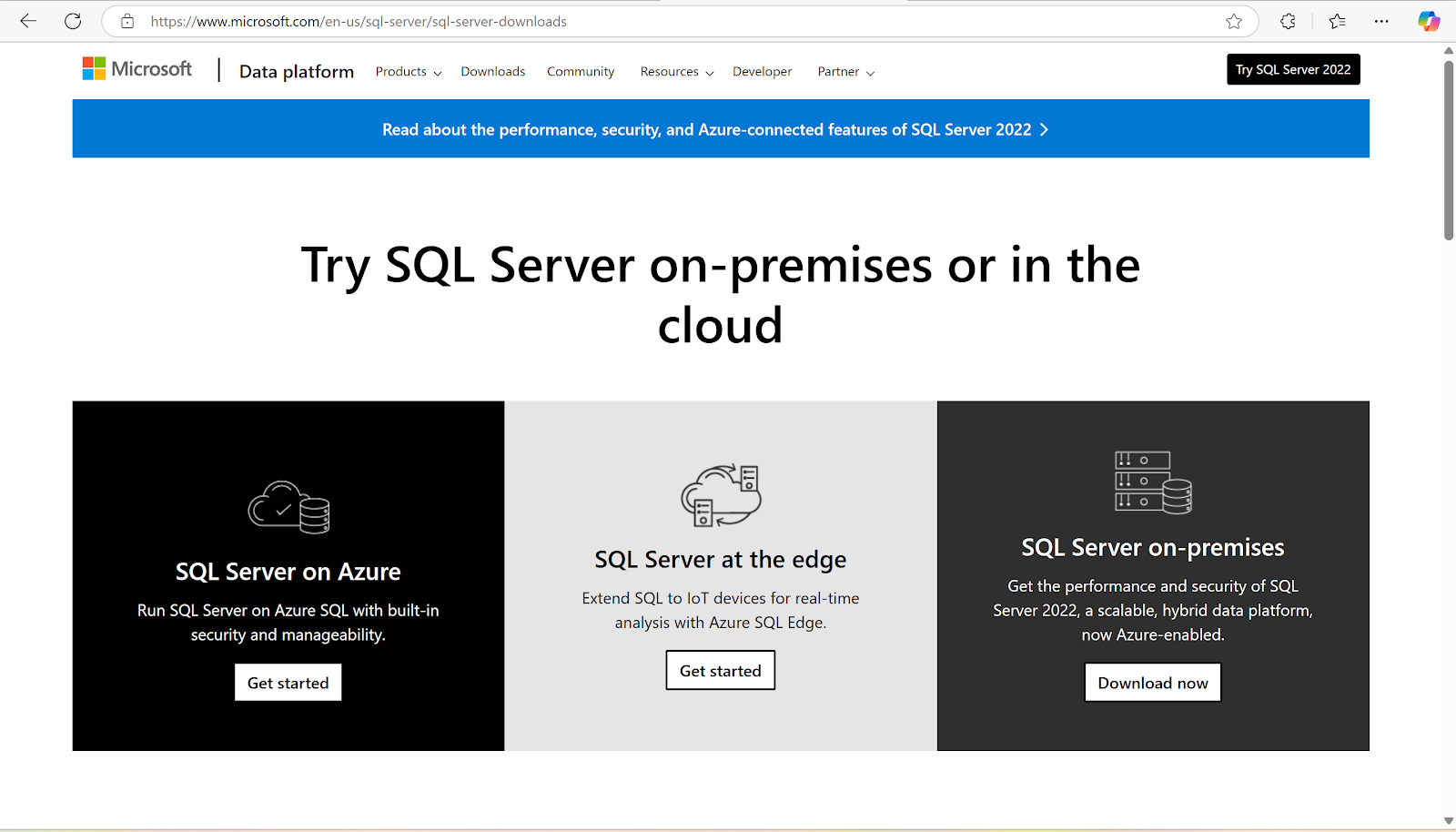Expand the Products menu

pos(409,72)
